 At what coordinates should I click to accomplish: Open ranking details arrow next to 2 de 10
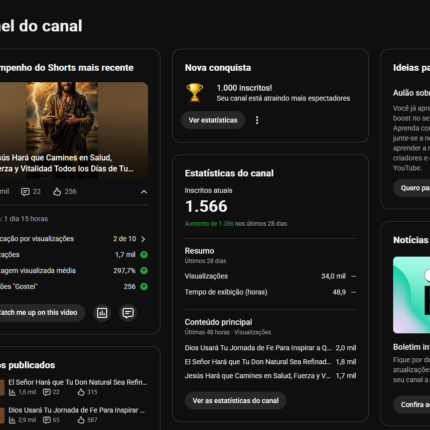click(143, 239)
